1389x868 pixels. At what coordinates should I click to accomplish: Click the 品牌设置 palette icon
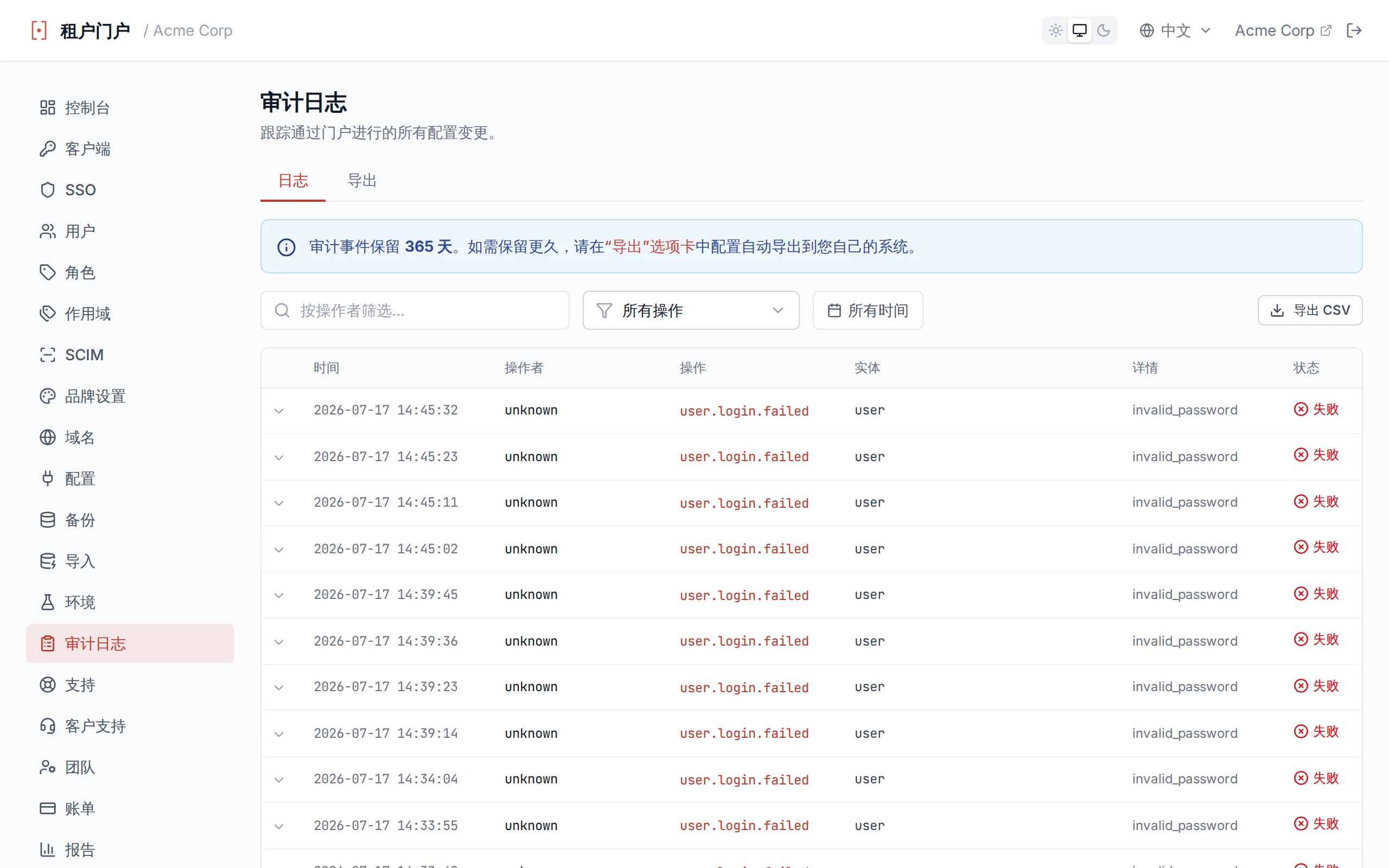(x=48, y=396)
